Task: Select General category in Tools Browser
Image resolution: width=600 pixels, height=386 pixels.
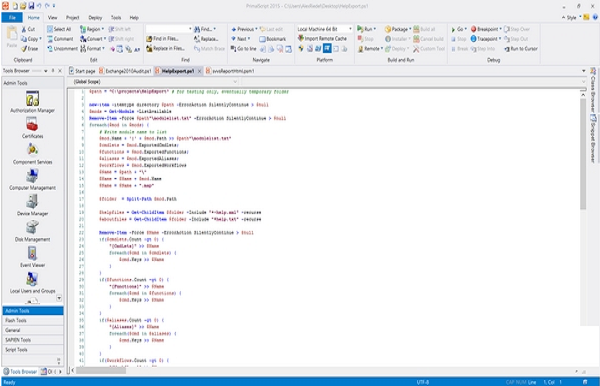Action: coord(33,330)
